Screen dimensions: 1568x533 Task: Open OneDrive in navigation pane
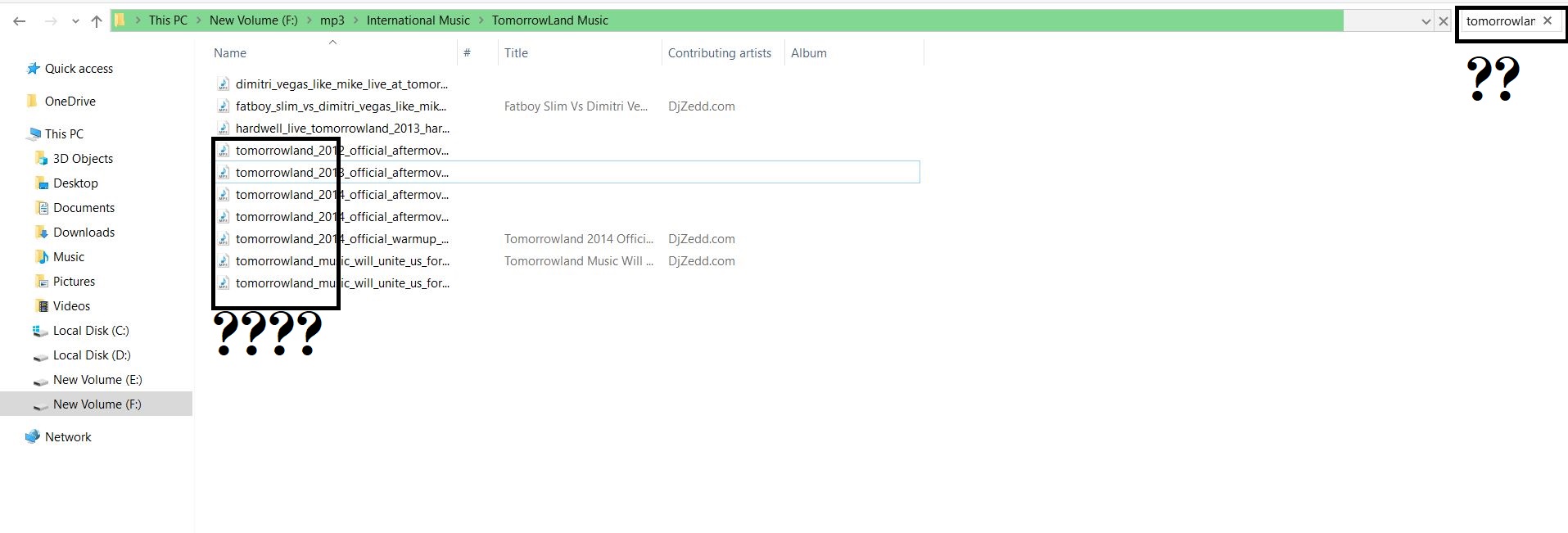point(70,102)
